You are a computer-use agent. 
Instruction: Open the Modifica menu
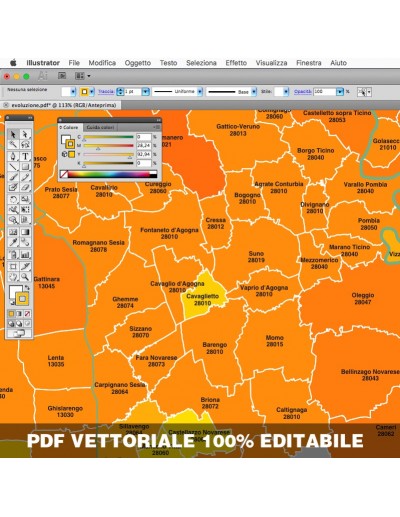[x=102, y=63]
